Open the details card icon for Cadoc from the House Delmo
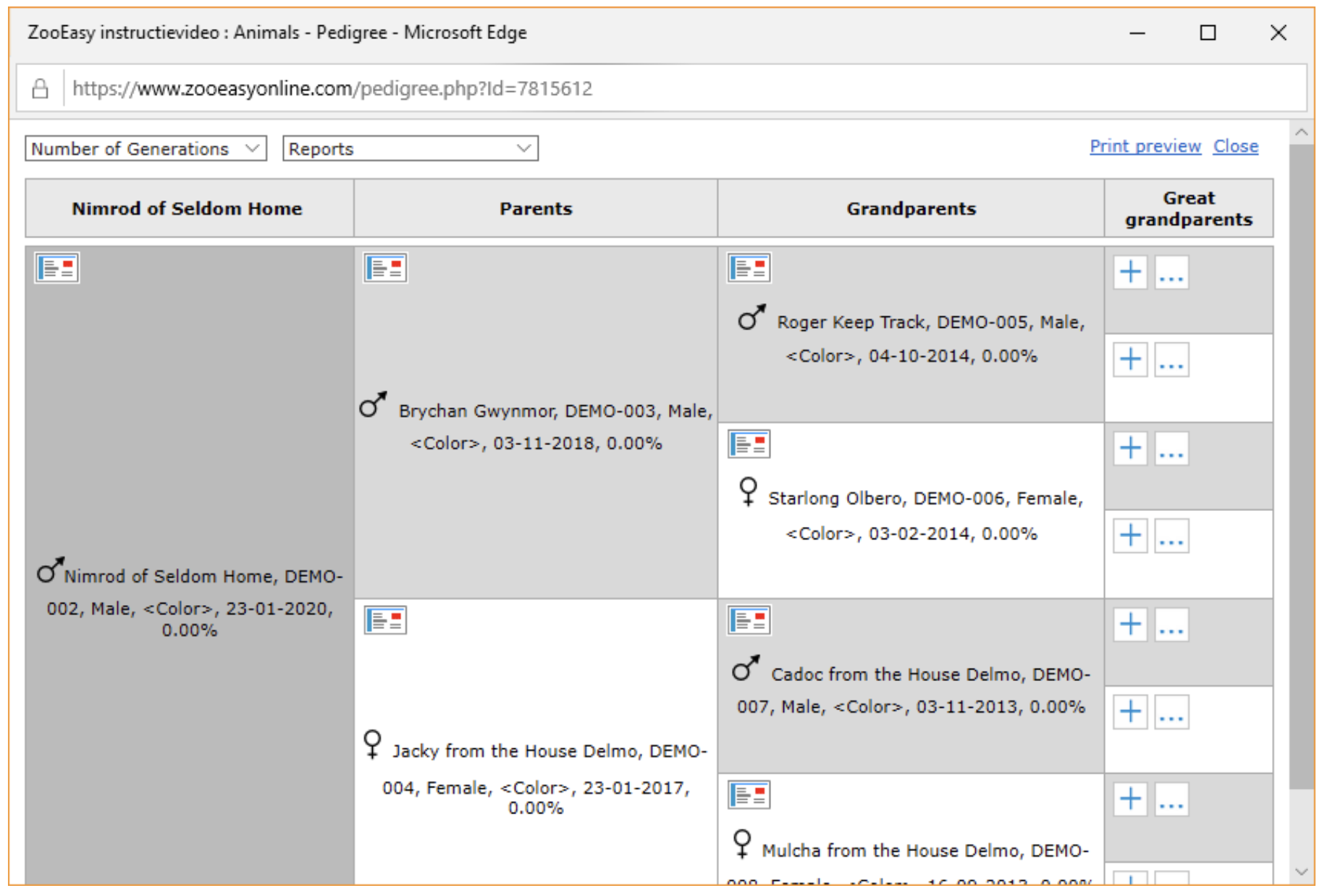1322x896 pixels. coord(749,620)
